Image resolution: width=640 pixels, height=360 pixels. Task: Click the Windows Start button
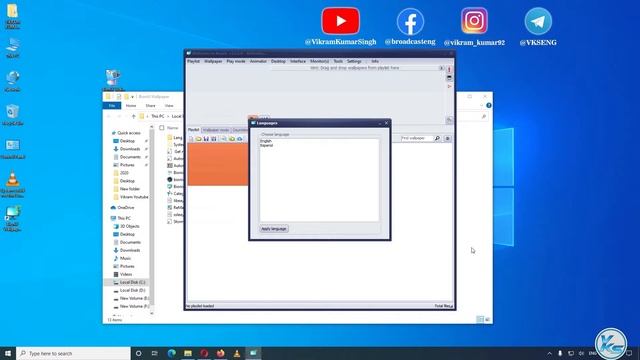tap(8, 353)
